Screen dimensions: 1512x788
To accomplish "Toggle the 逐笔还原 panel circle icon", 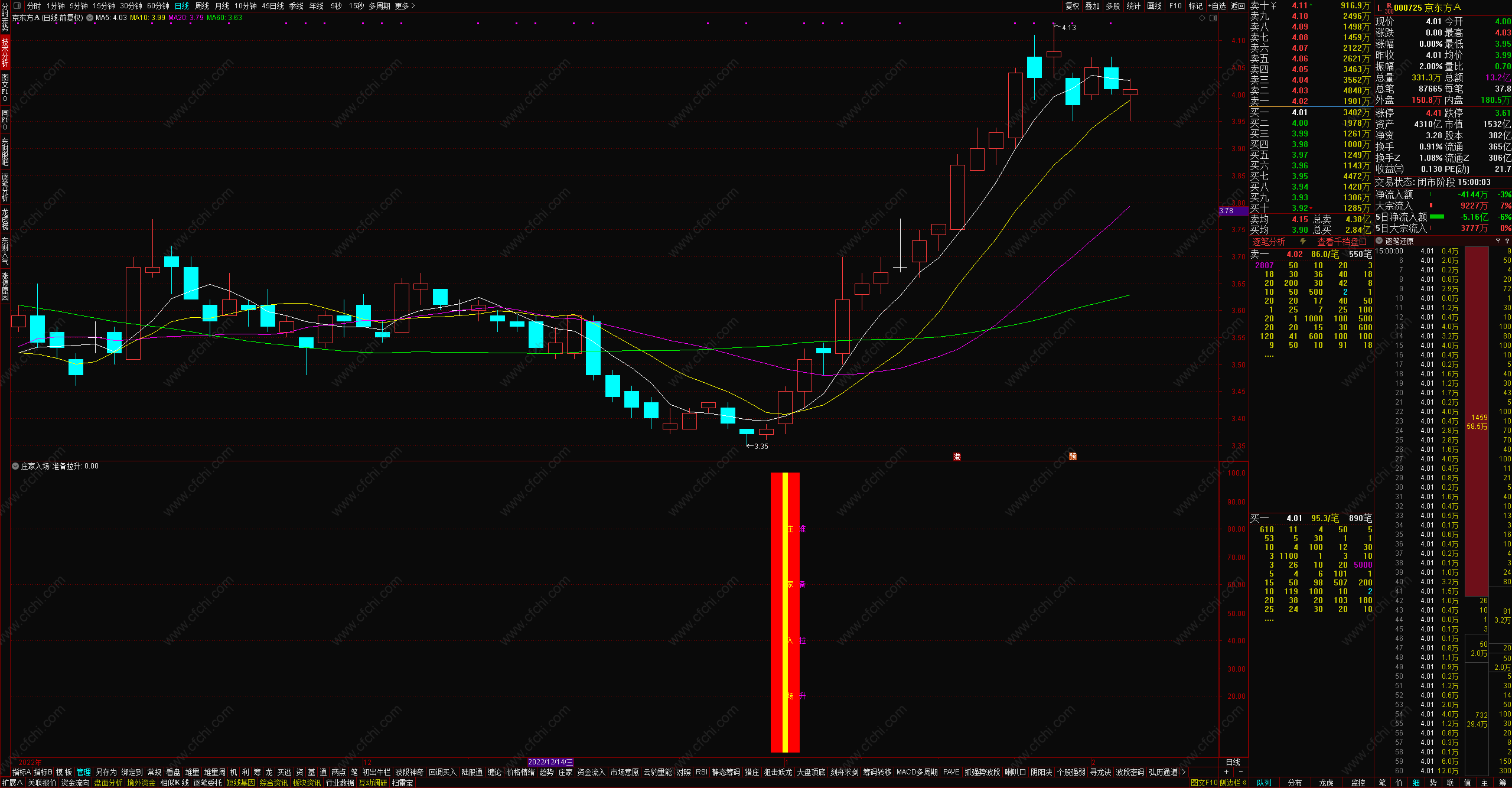I will pos(1379,240).
